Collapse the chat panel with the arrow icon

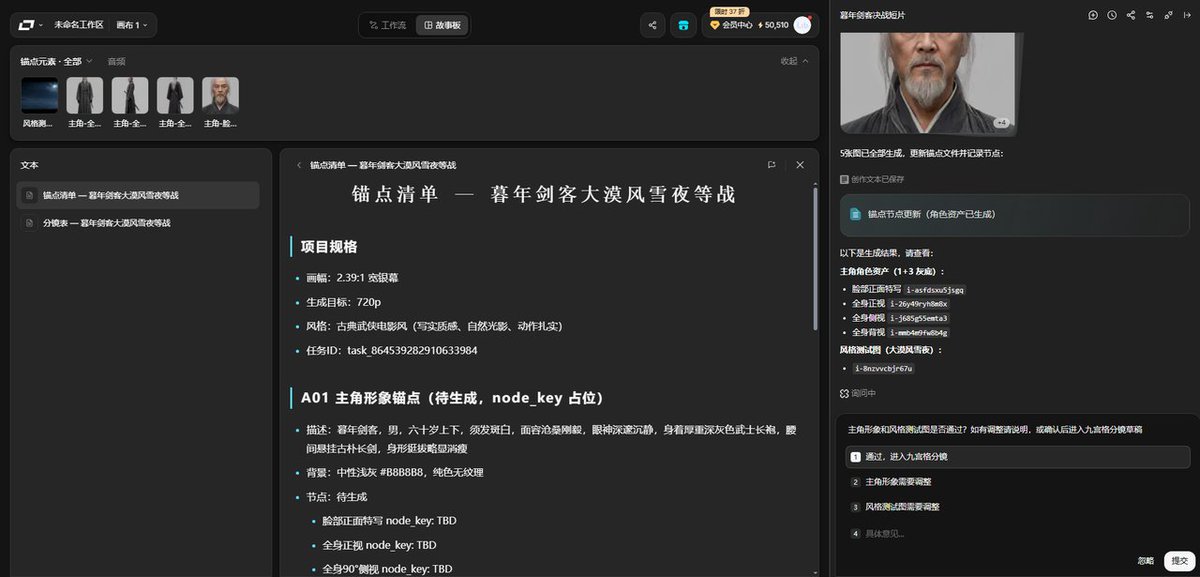(x=1188, y=15)
